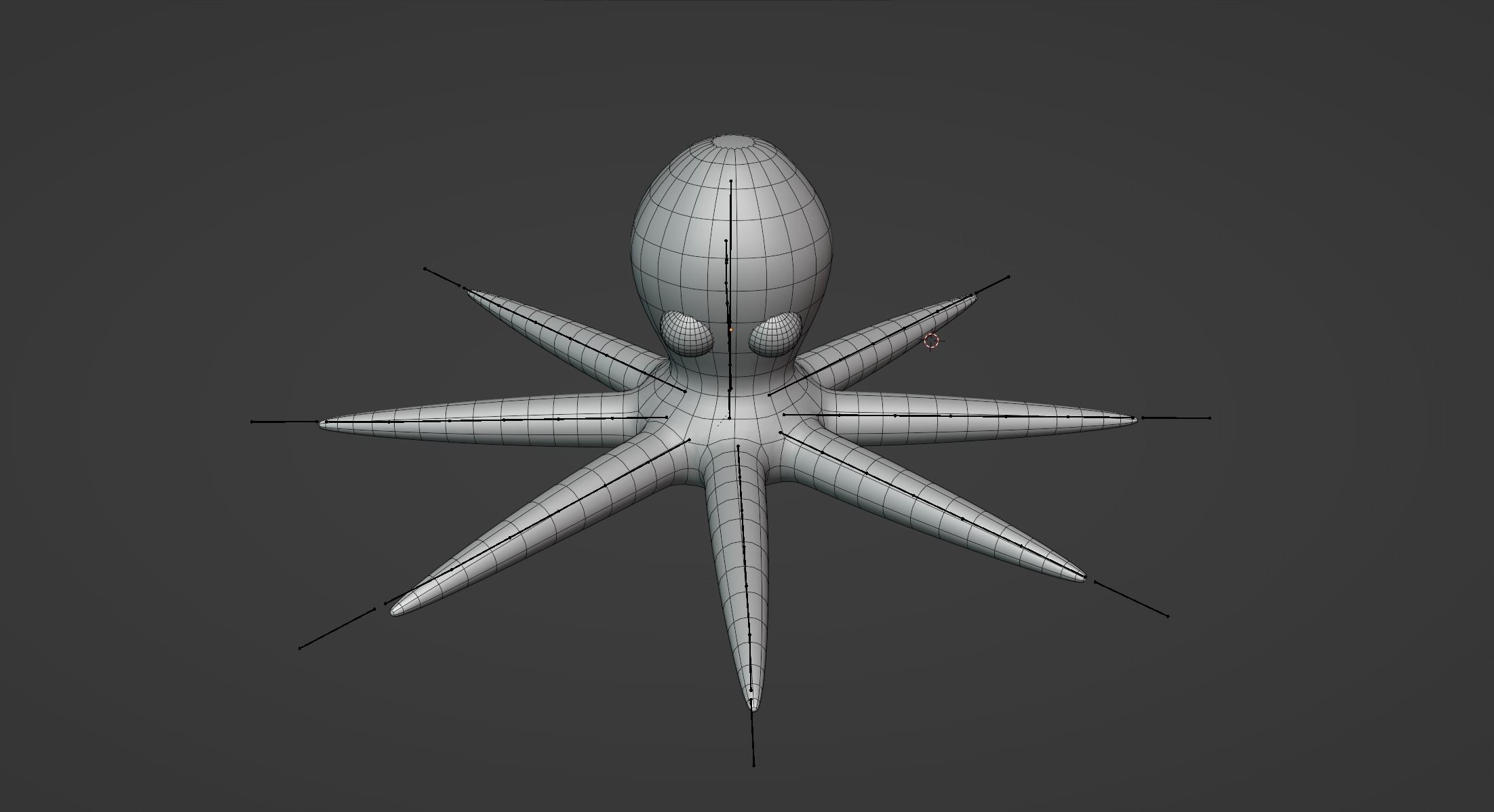Image resolution: width=1494 pixels, height=812 pixels.
Task: Click the bone tip beyond upper-left tentacle
Action: [425, 269]
